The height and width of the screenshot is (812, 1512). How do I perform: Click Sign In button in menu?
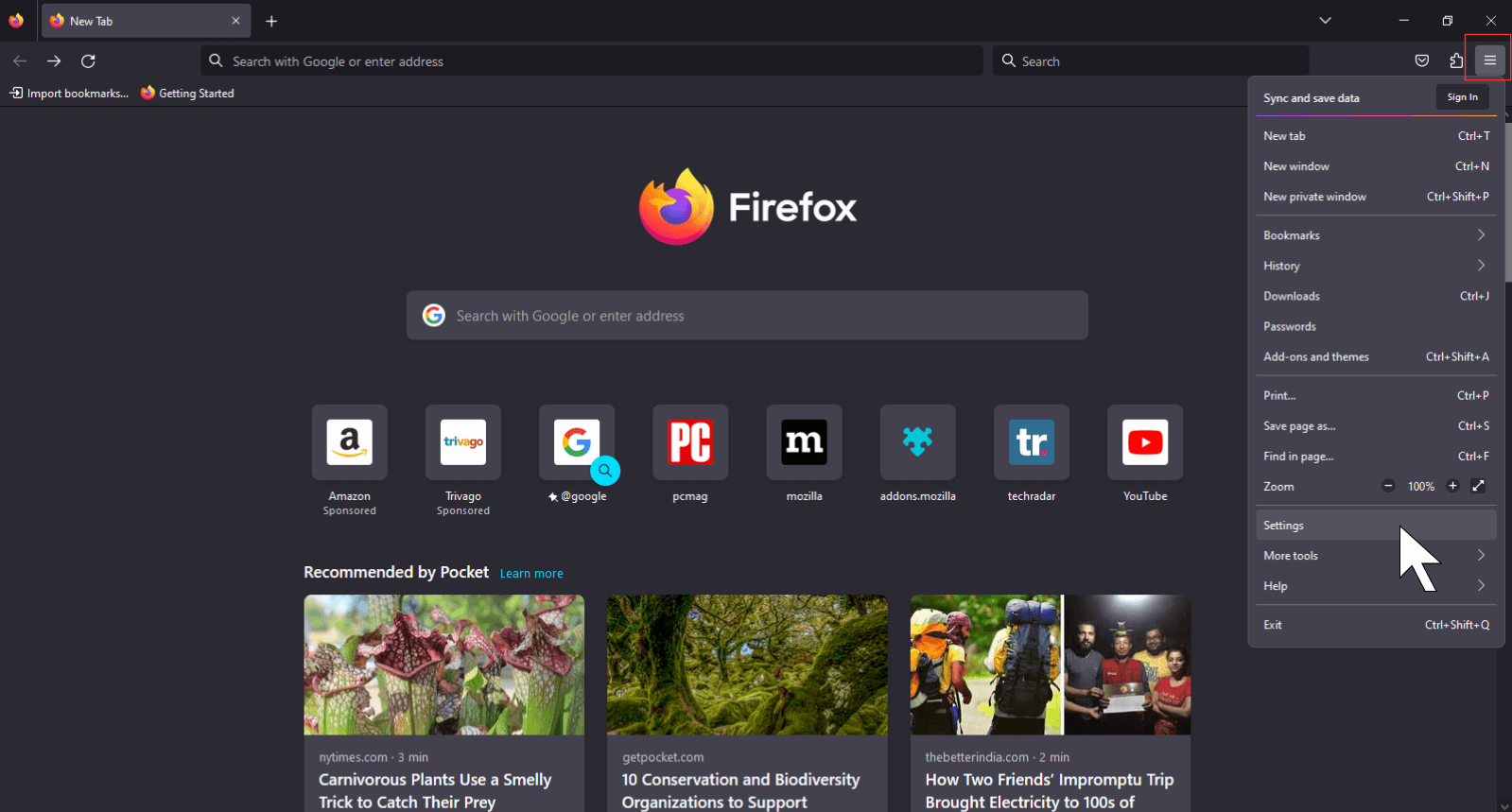pos(1462,97)
